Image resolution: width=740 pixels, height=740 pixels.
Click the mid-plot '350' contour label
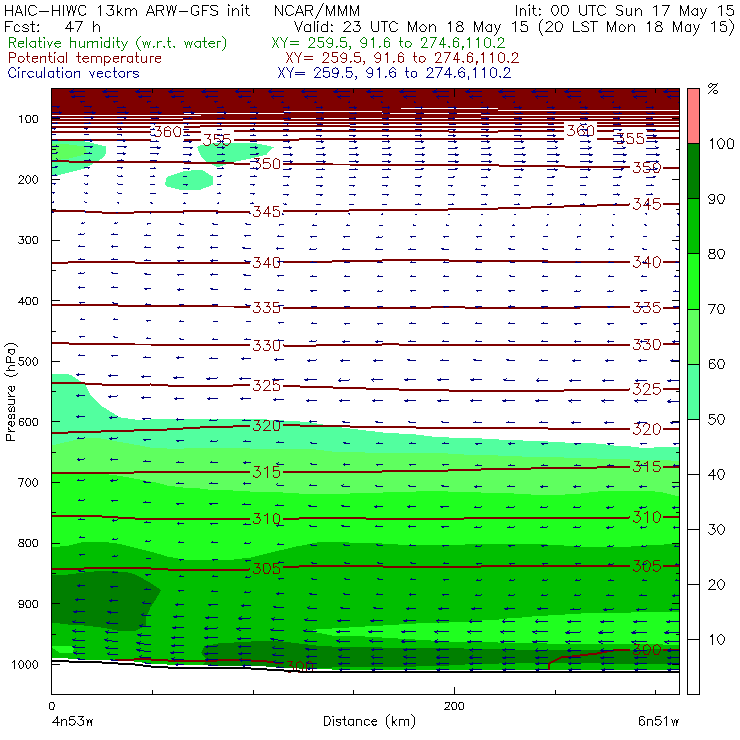267,164
